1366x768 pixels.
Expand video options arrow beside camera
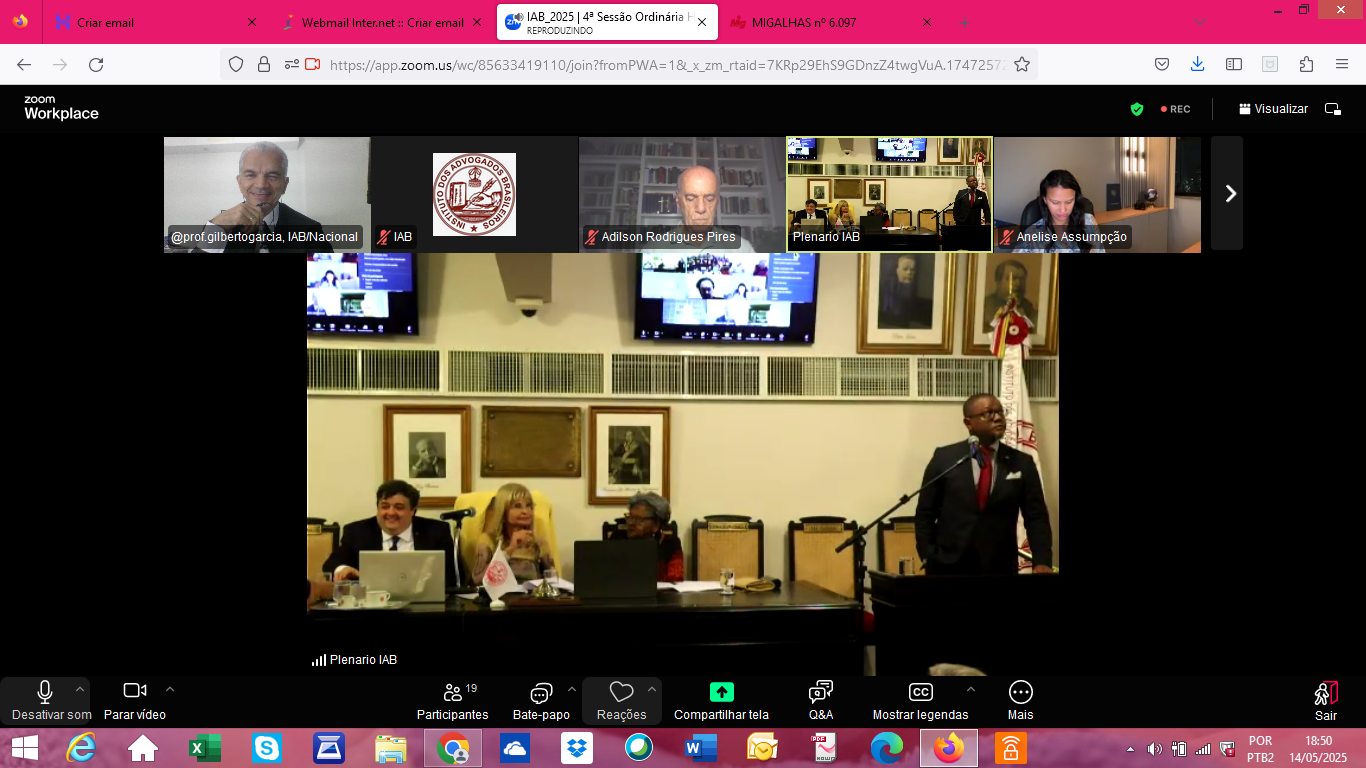[170, 689]
